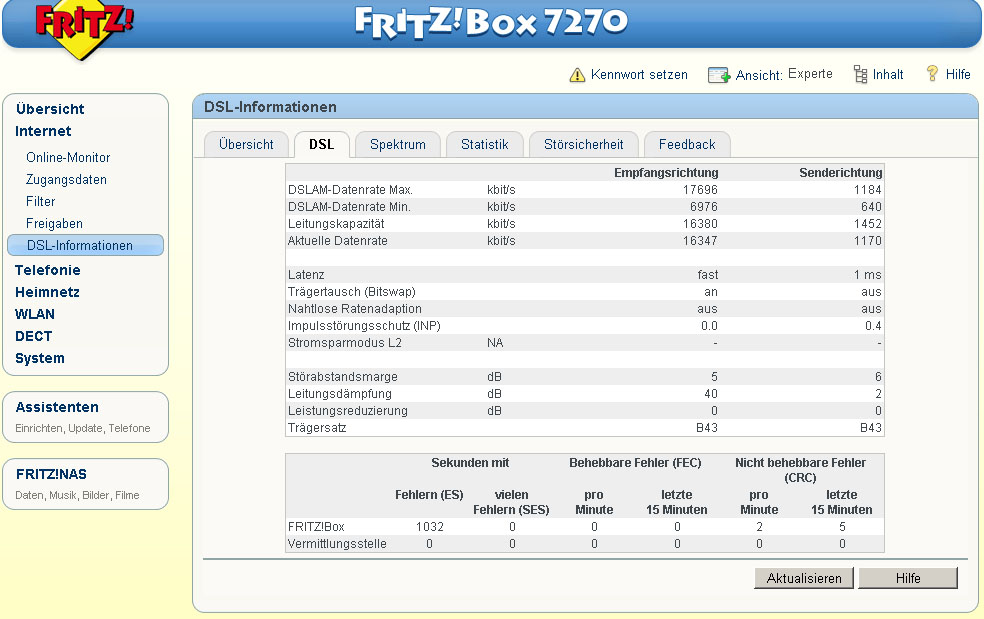Image resolution: width=984 pixels, height=619 pixels.
Task: Open Filter submenu item
Action: (41, 202)
